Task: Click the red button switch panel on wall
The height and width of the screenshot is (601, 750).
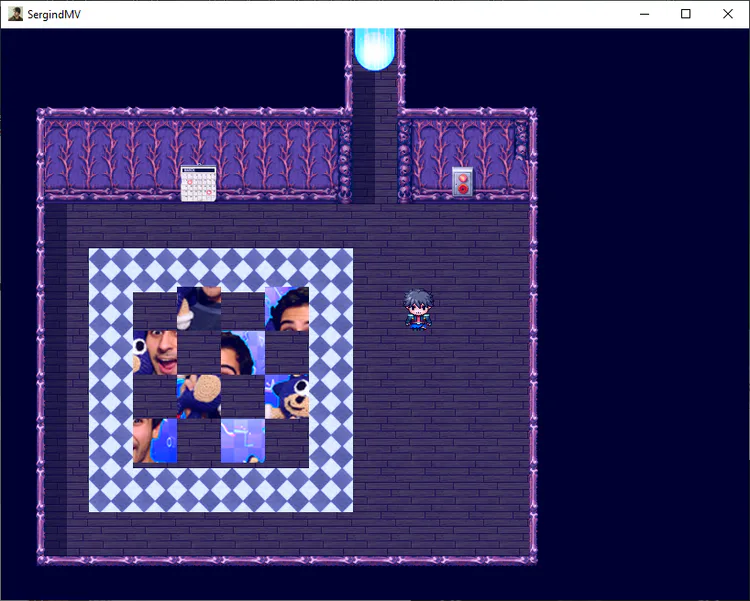Action: tap(463, 182)
